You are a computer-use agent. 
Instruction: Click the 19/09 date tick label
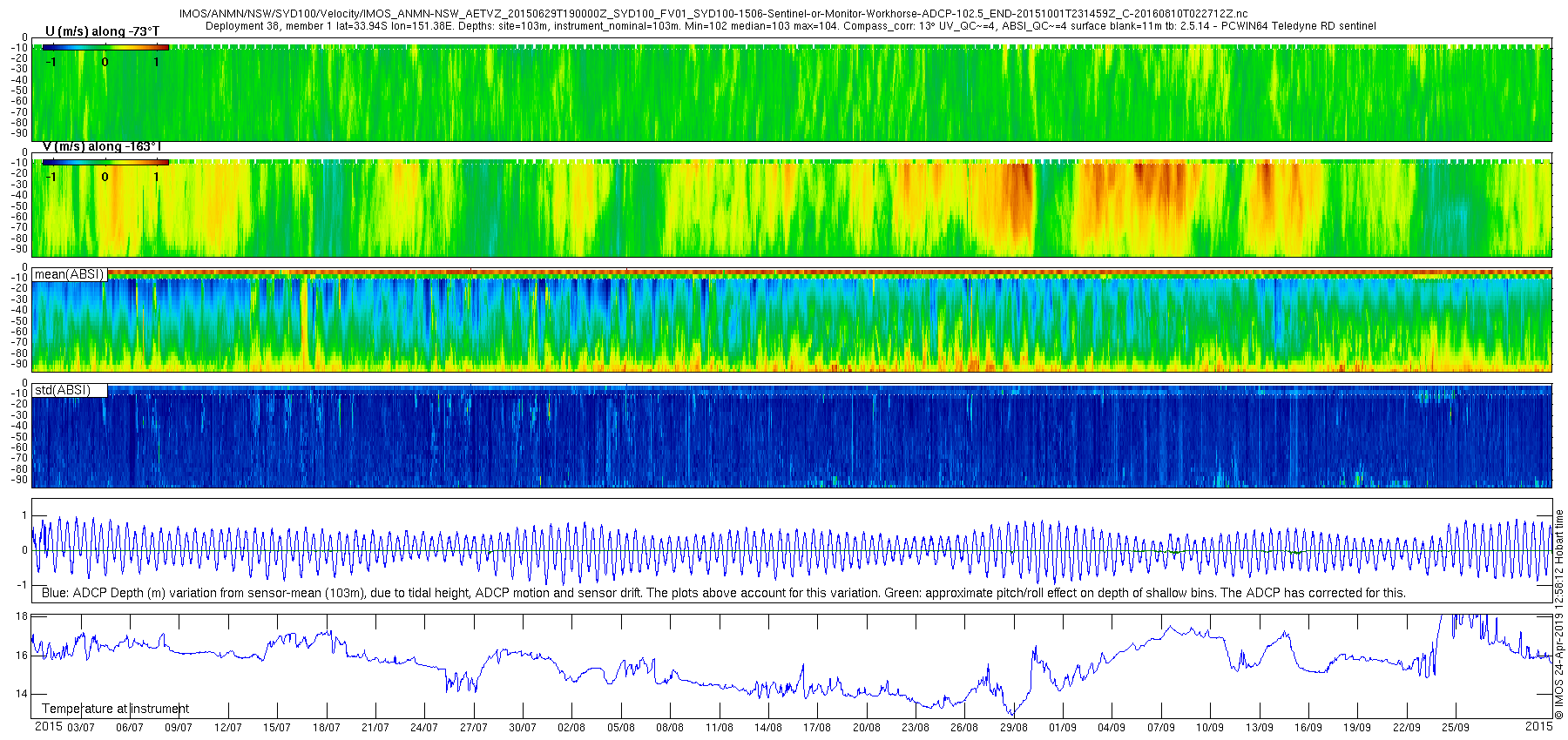pyautogui.click(x=1357, y=727)
